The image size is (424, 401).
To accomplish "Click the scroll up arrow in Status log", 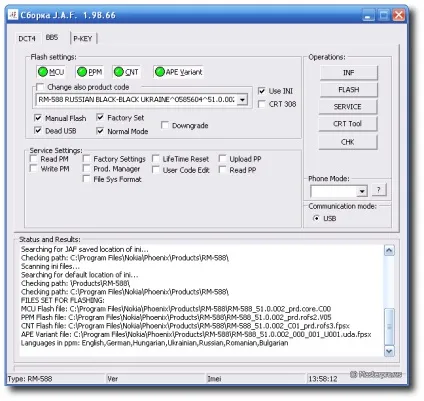I will (x=389, y=250).
